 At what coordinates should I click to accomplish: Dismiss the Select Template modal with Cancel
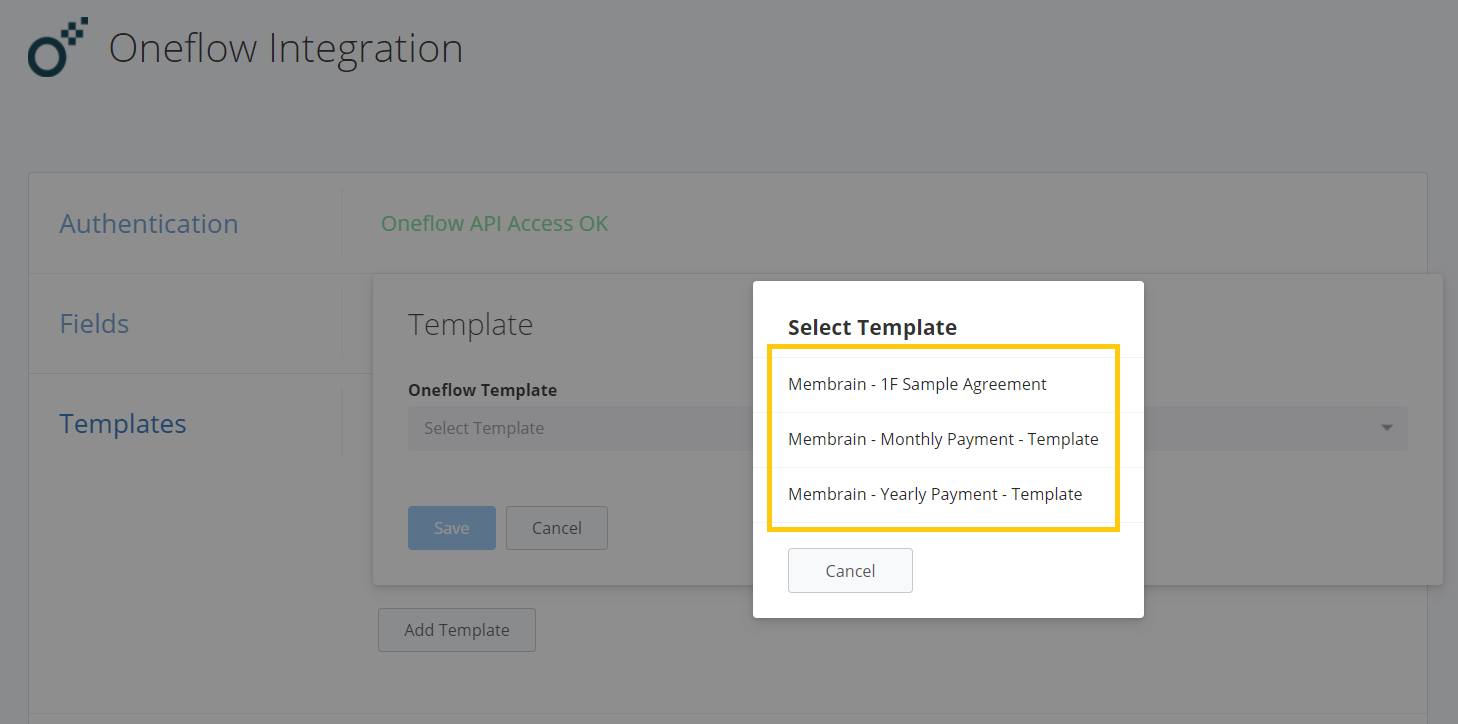click(x=850, y=570)
